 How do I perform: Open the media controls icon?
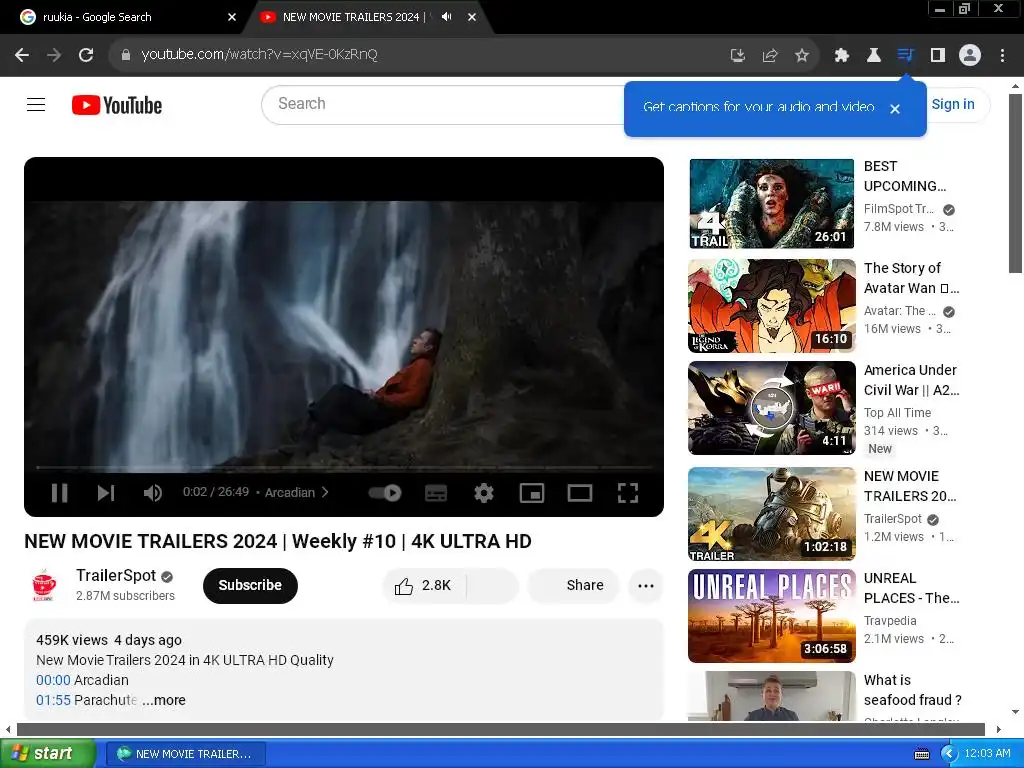tap(906, 55)
